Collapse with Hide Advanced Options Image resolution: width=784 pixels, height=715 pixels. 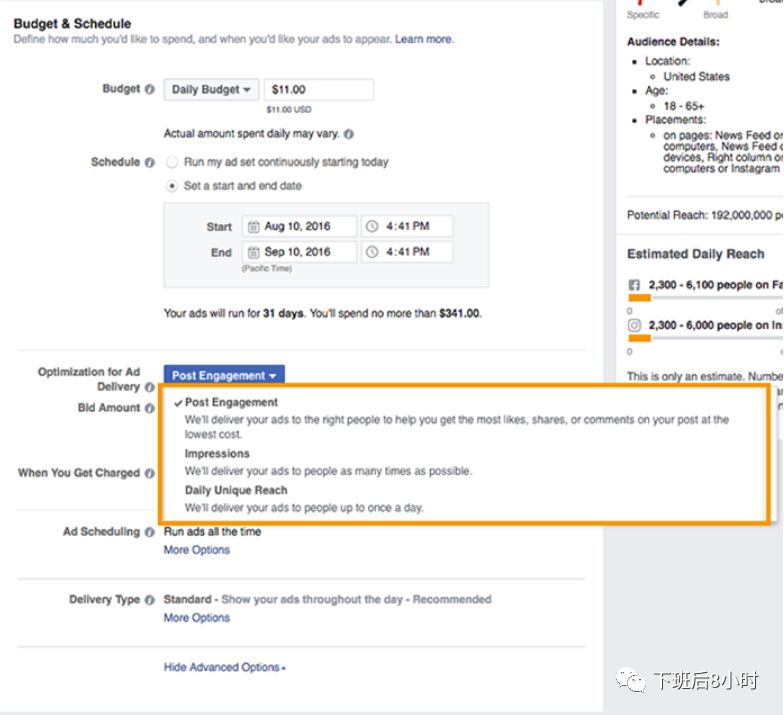(224, 668)
